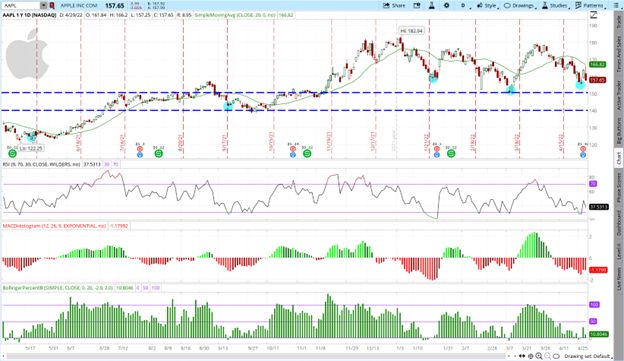This screenshot has height=361, width=624.
Task: Click the 157.65 last price in header
Action: tap(115, 6)
